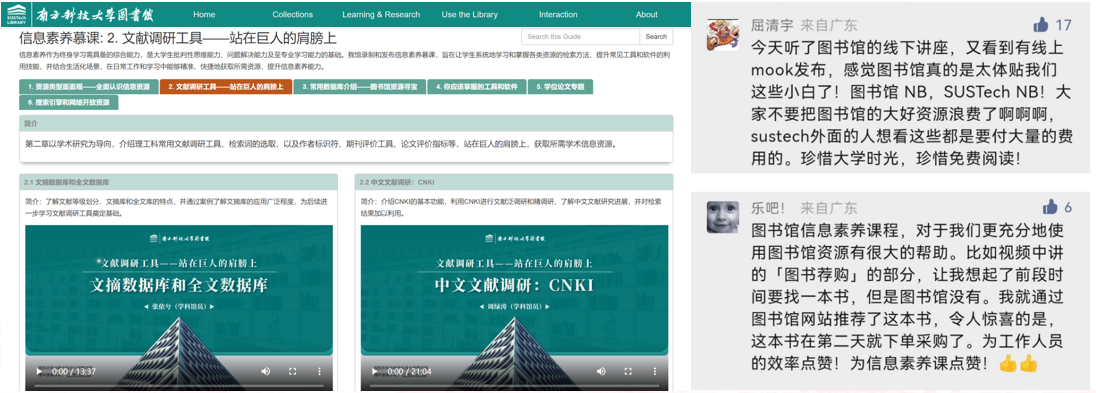
Task: Open the Interaction menu
Action: coord(558,14)
